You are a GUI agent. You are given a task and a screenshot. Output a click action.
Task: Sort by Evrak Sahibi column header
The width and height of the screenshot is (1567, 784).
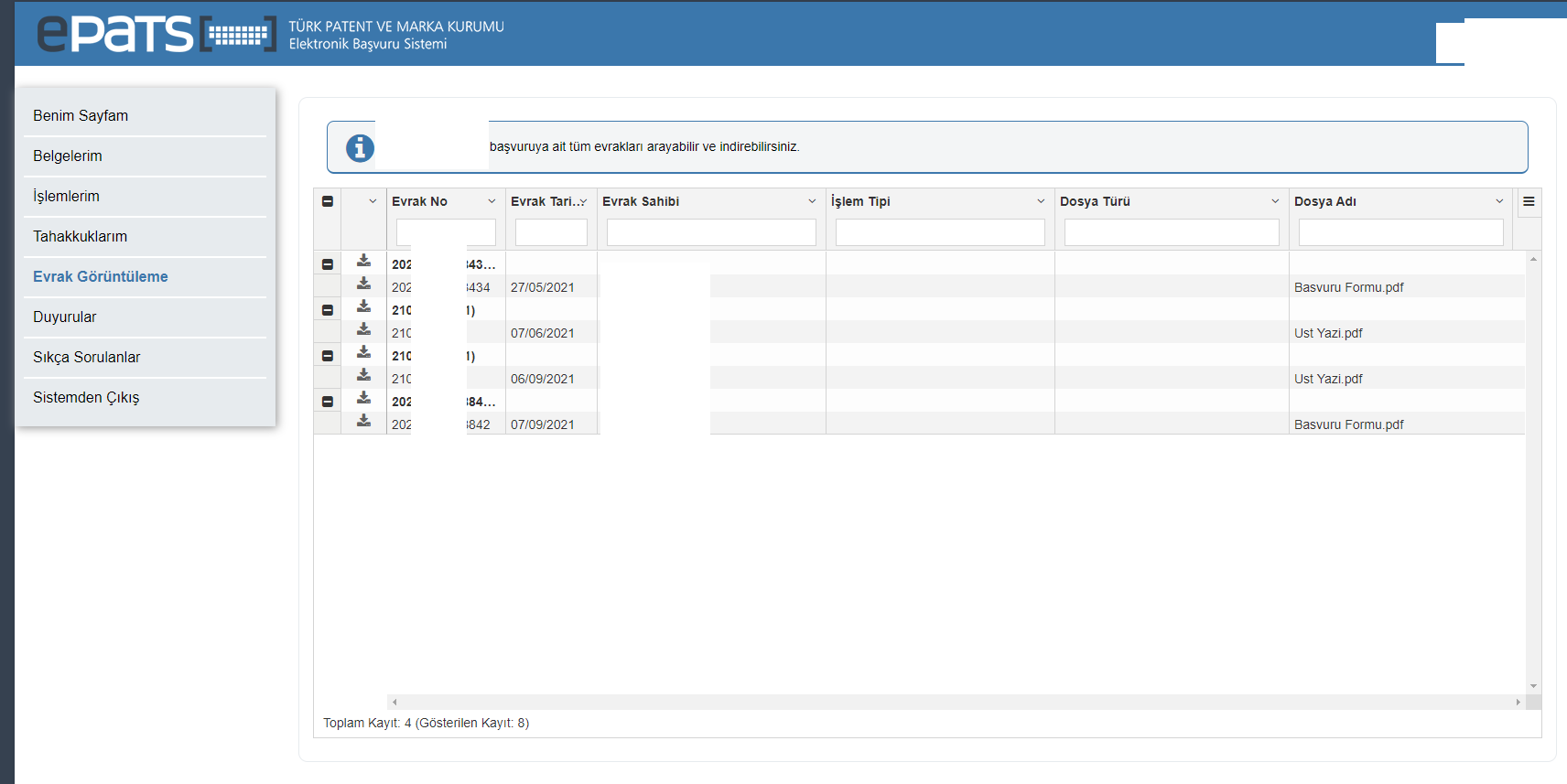point(641,201)
